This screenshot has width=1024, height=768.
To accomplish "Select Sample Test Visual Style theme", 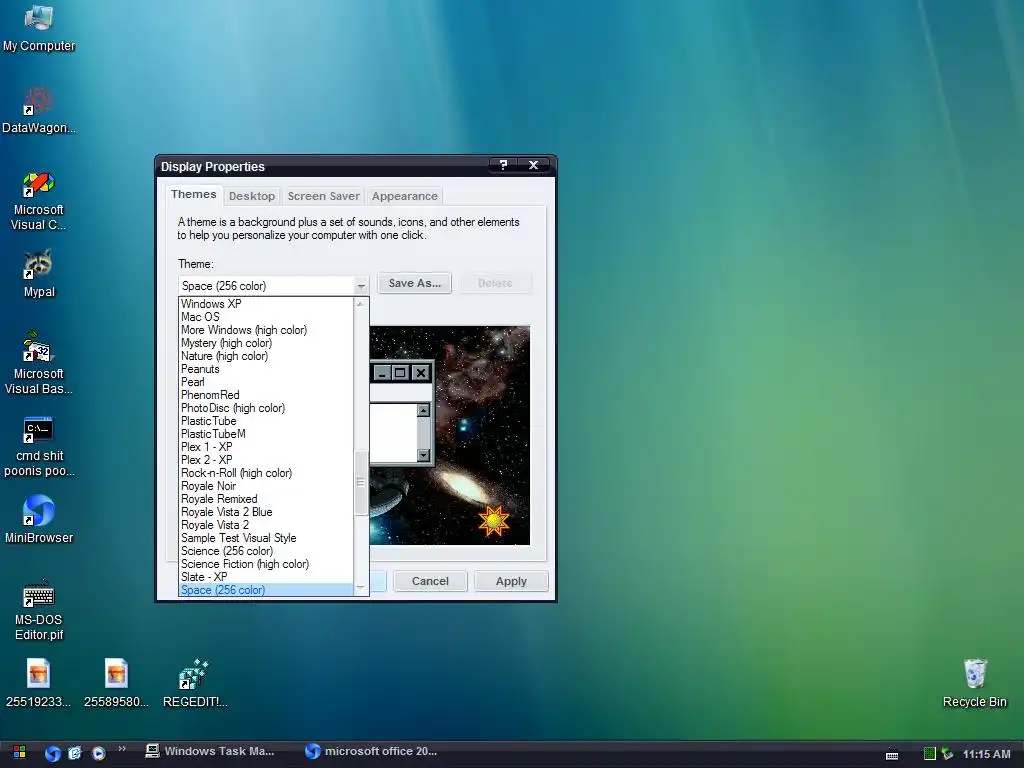I will 266,538.
